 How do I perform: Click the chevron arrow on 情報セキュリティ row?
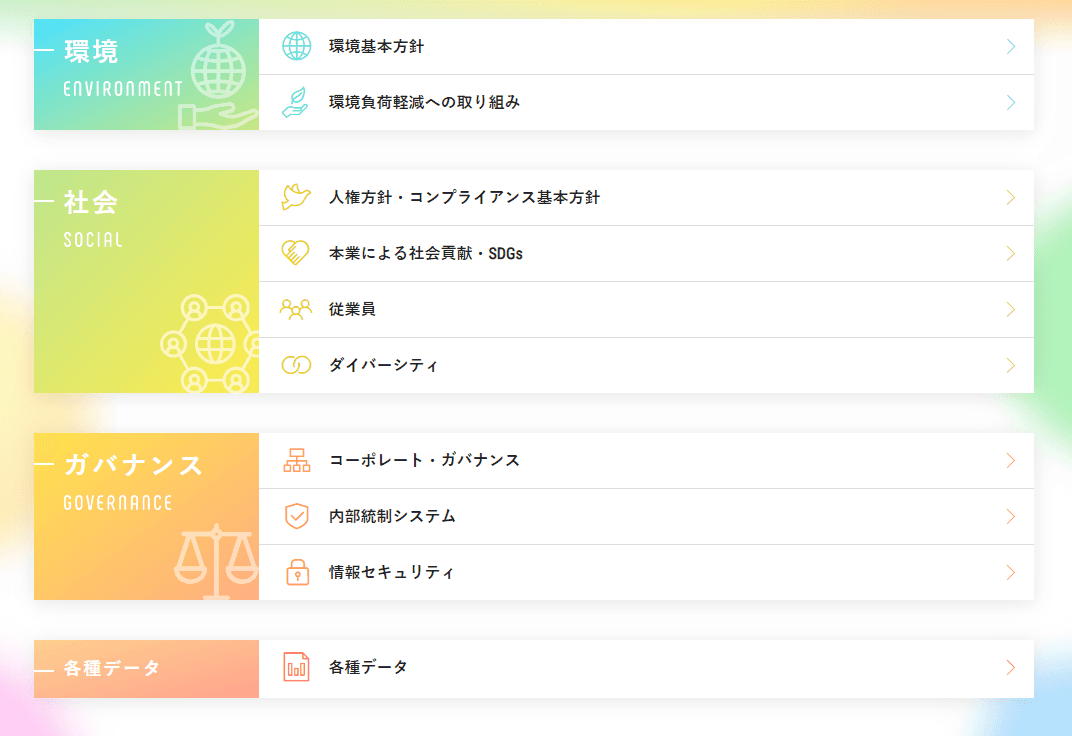[1011, 572]
